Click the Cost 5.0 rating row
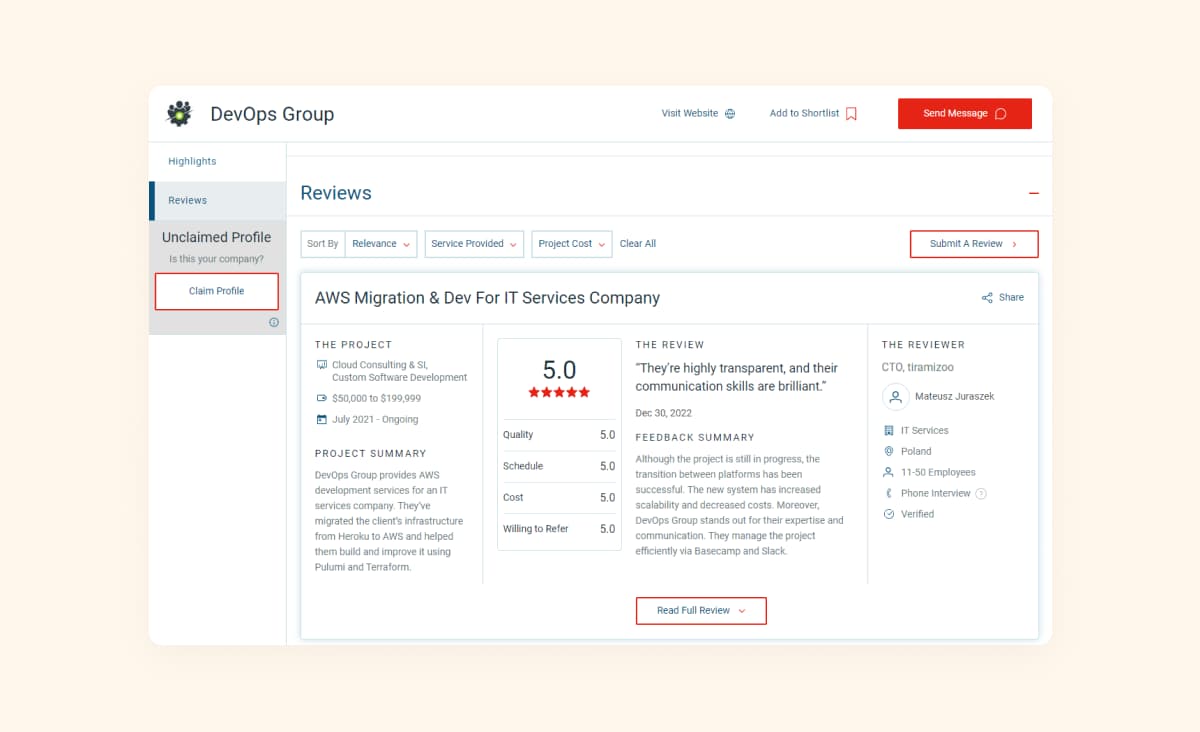Viewport: 1200px width, 732px height. (x=559, y=497)
